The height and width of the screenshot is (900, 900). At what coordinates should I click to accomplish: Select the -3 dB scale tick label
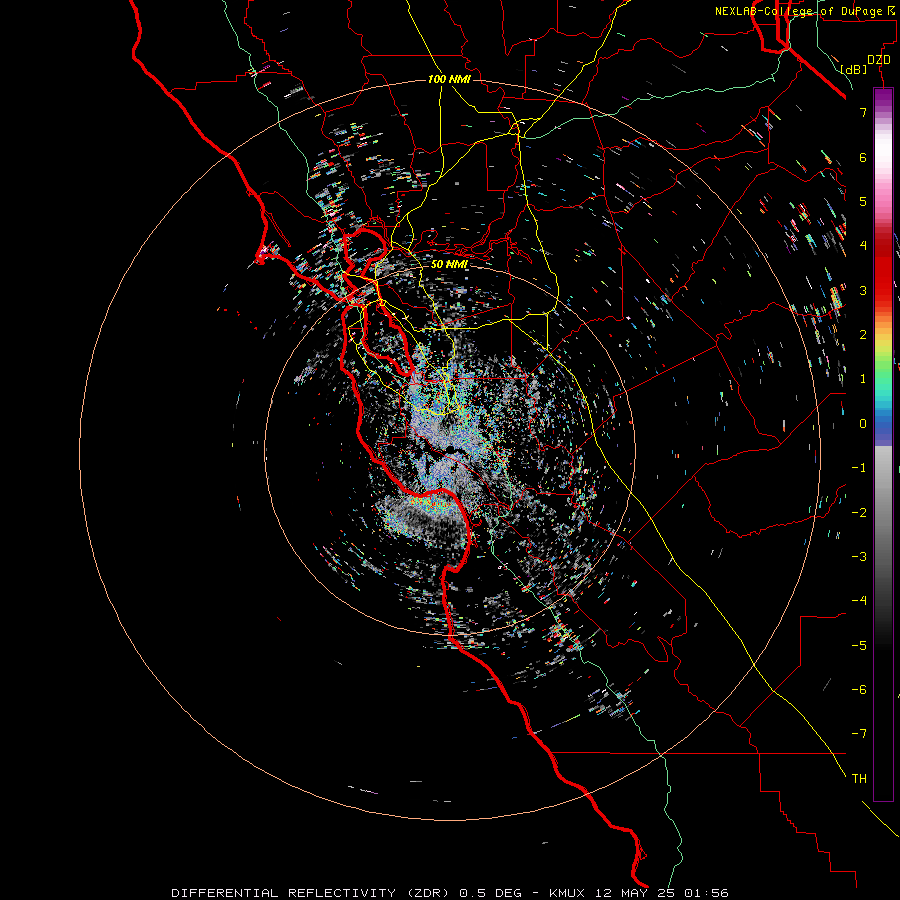(859, 557)
